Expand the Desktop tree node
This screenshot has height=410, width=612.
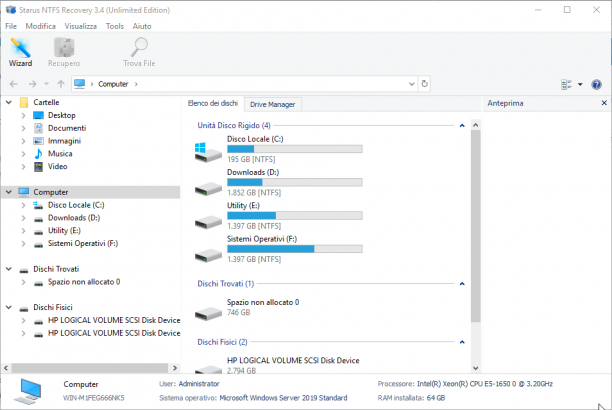[x=23, y=116]
